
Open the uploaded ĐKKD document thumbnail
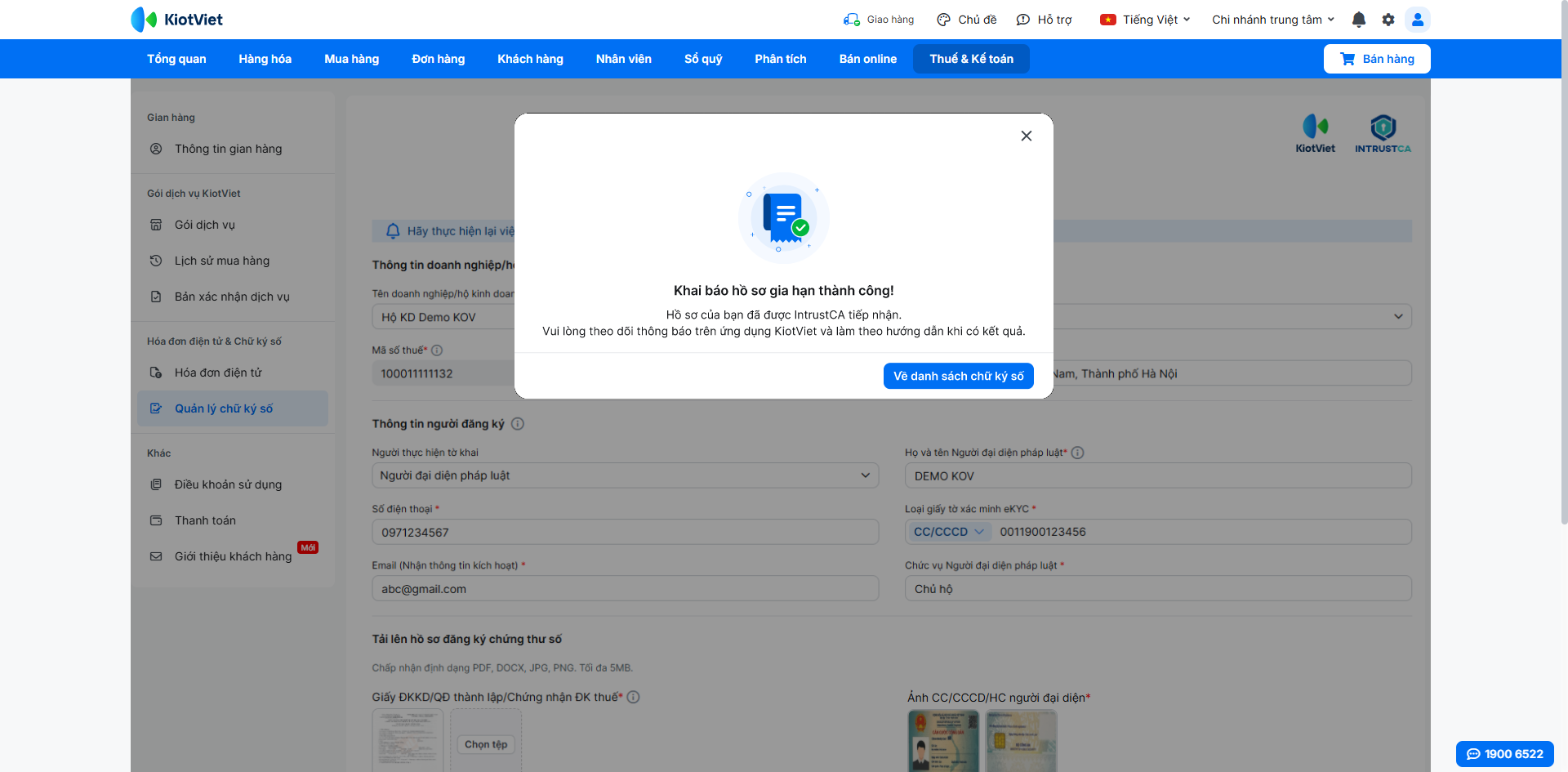[408, 741]
